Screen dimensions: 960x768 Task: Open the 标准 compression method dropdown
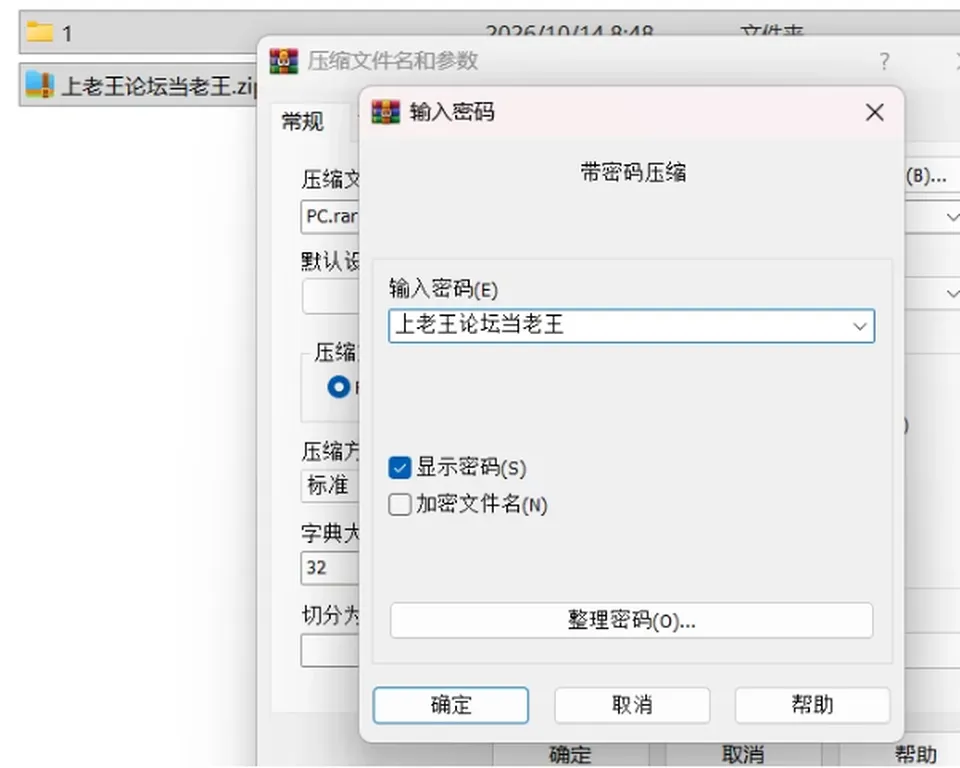330,486
